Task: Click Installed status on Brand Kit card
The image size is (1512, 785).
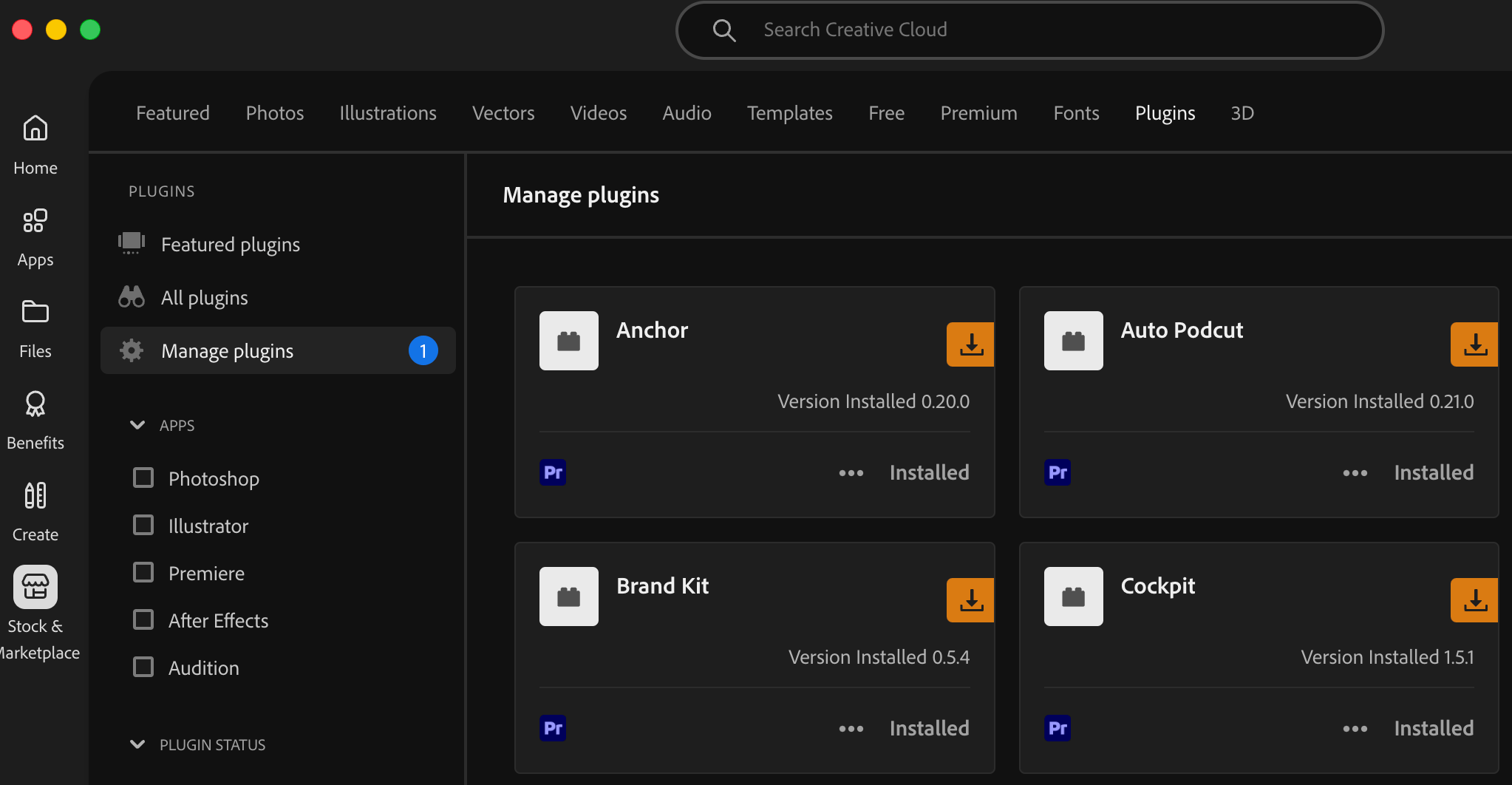Action: click(x=930, y=728)
